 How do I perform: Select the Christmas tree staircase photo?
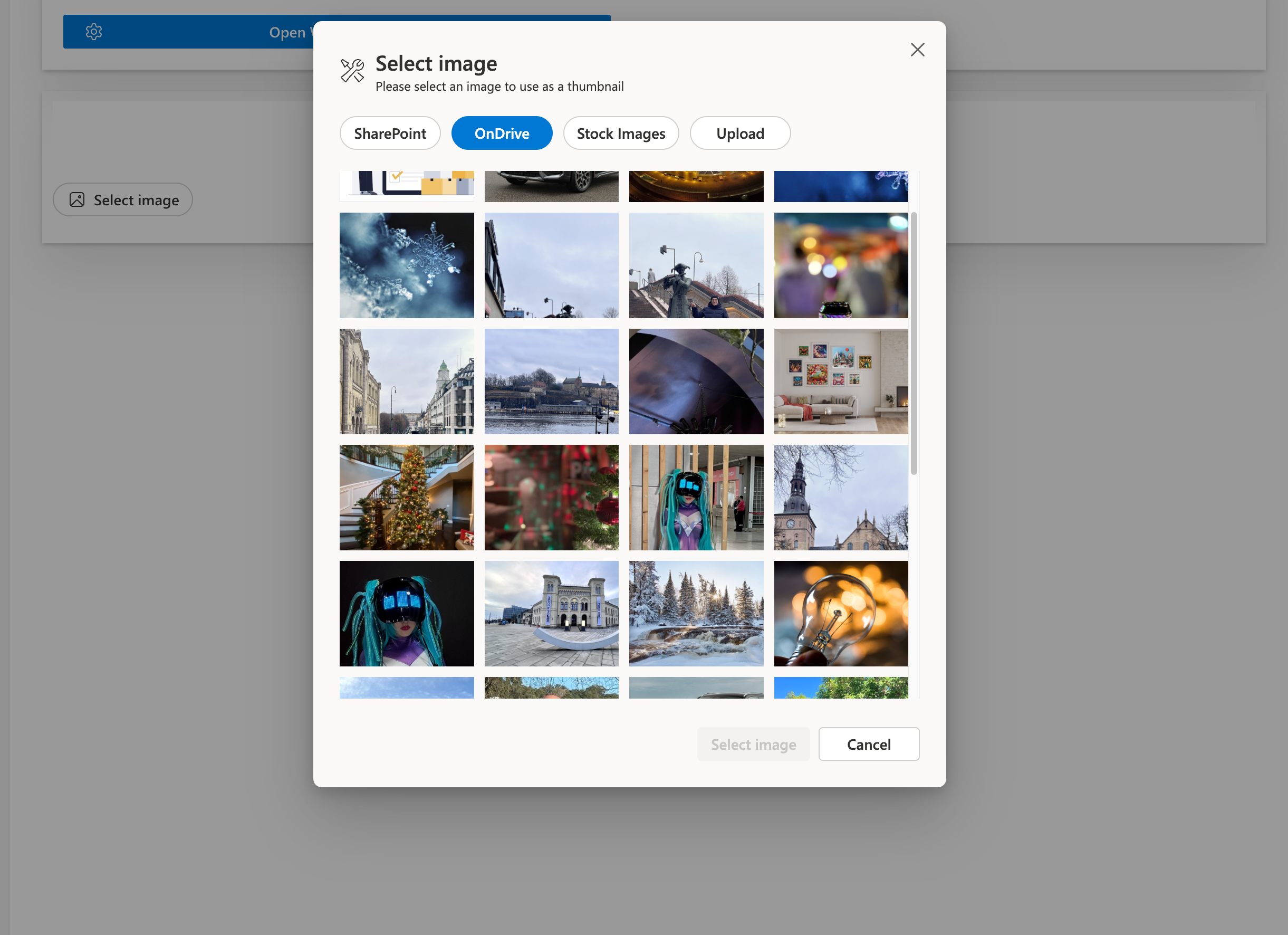pos(407,498)
